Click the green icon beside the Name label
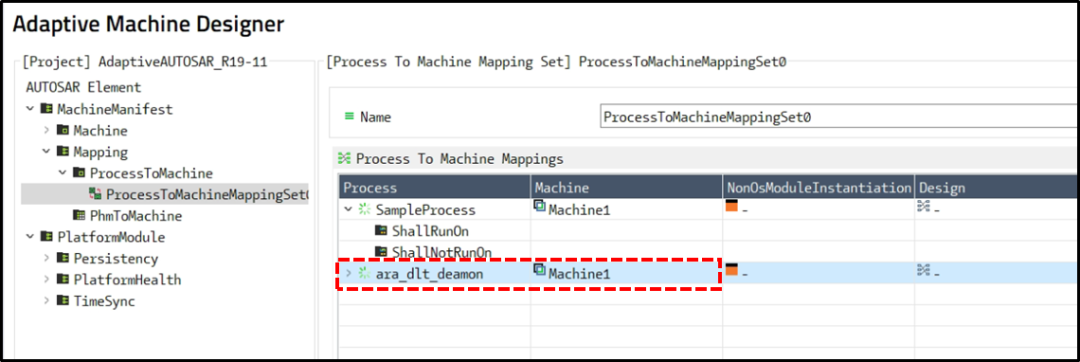 (x=350, y=116)
